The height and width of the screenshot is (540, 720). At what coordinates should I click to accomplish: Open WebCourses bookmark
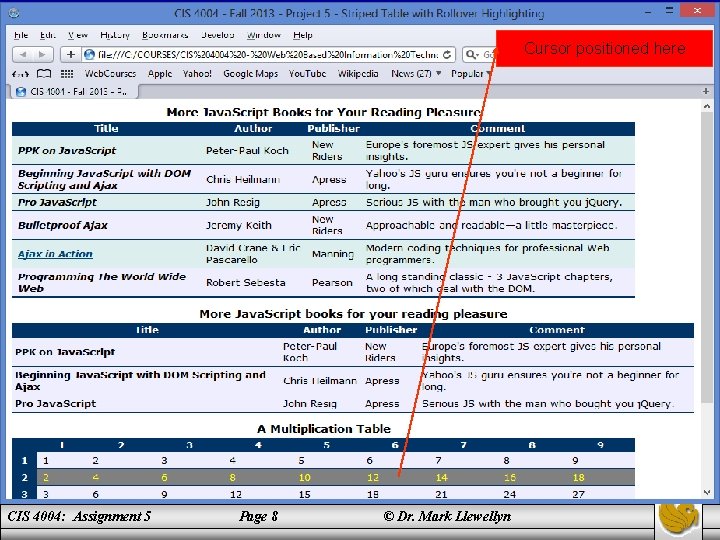110,73
